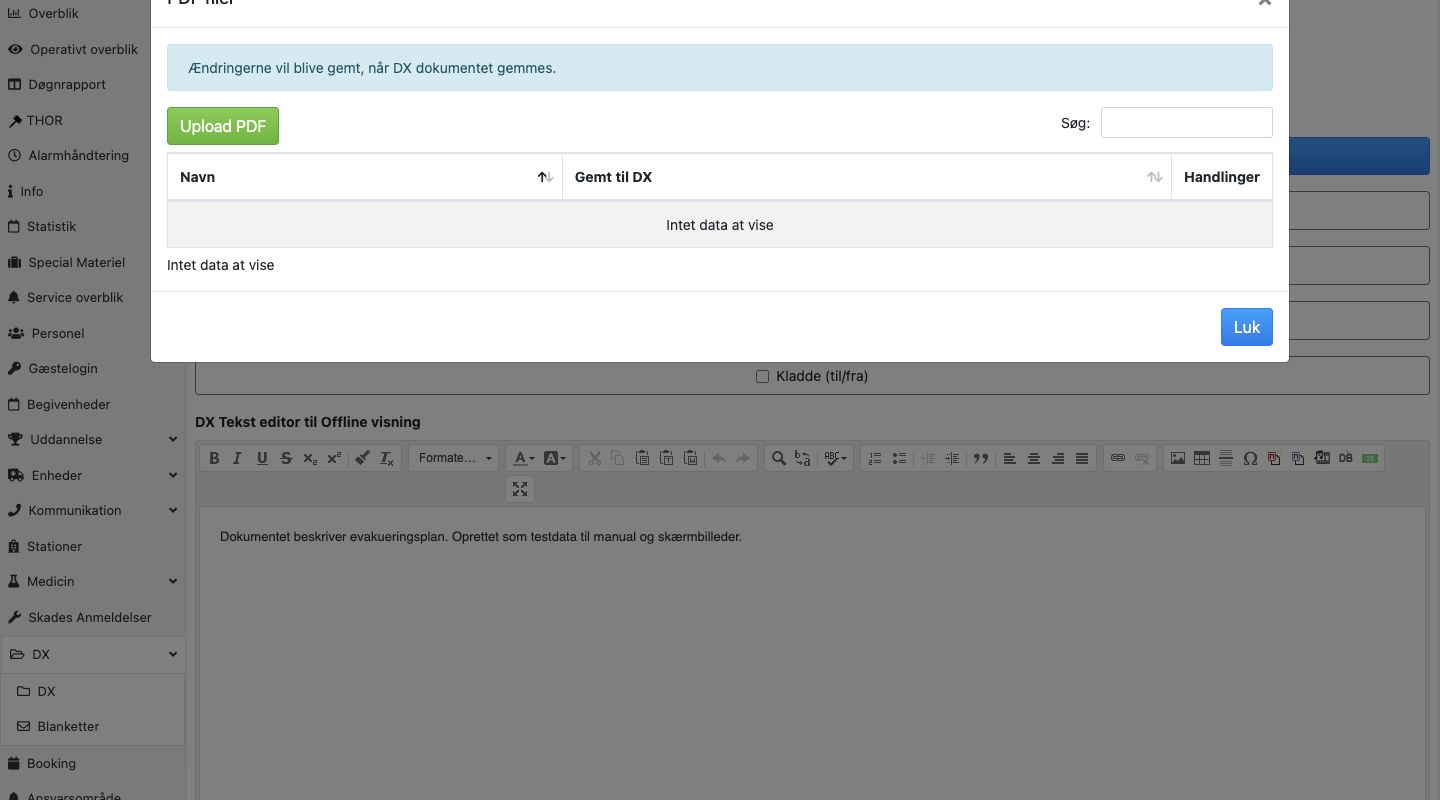Sort the table by Gemt til DX
1440x800 pixels.
867,177
